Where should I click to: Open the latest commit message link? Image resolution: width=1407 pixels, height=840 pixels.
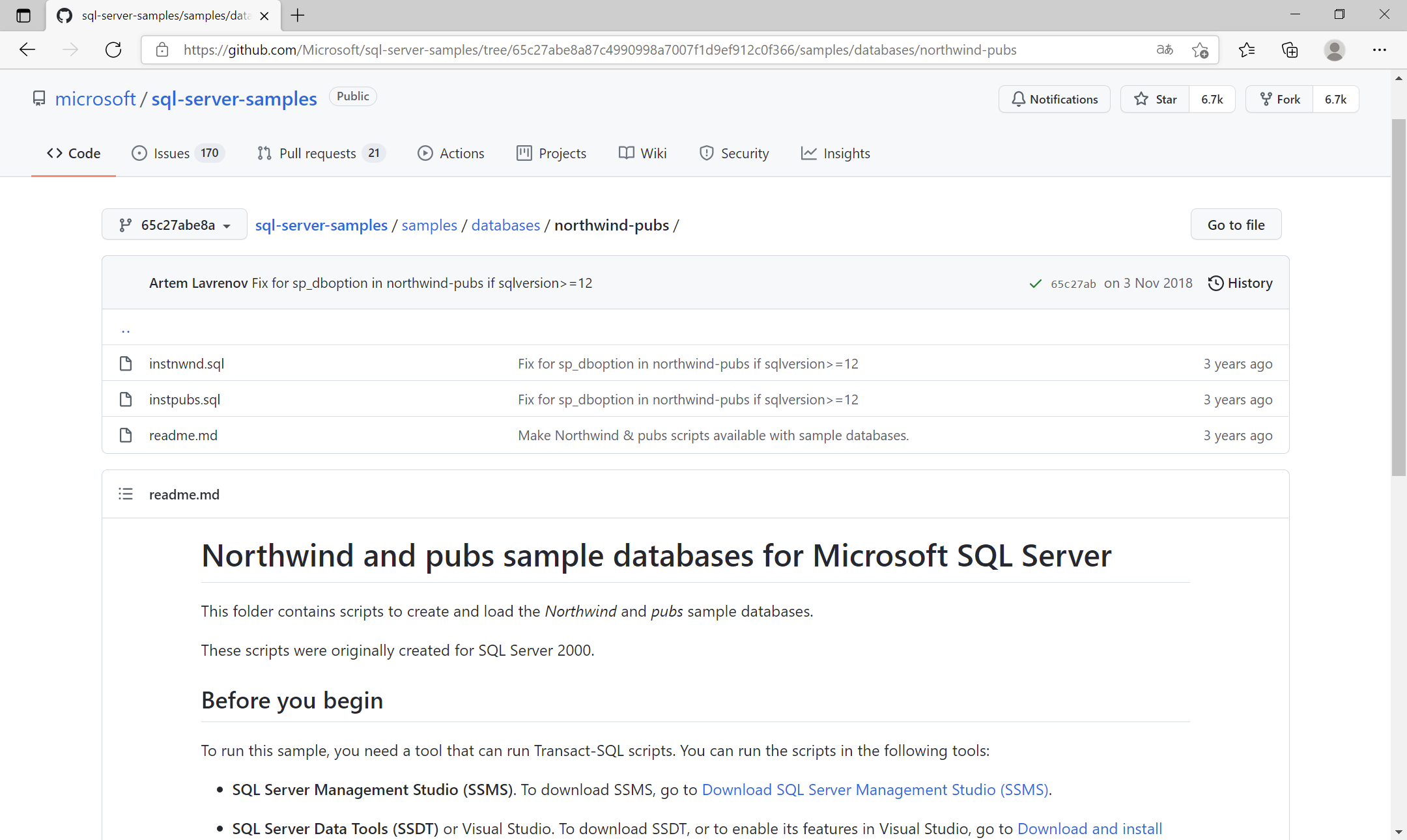pos(422,283)
